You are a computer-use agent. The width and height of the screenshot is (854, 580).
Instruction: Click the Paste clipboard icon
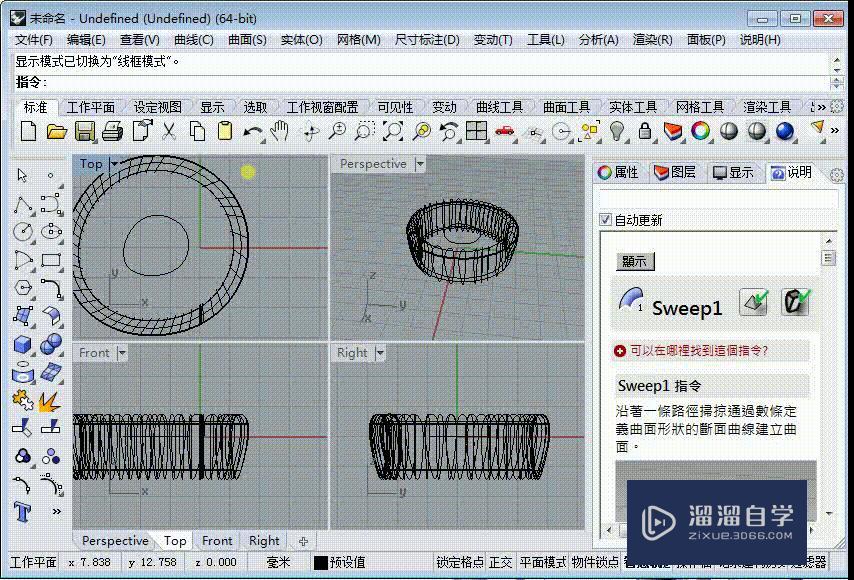[225, 131]
